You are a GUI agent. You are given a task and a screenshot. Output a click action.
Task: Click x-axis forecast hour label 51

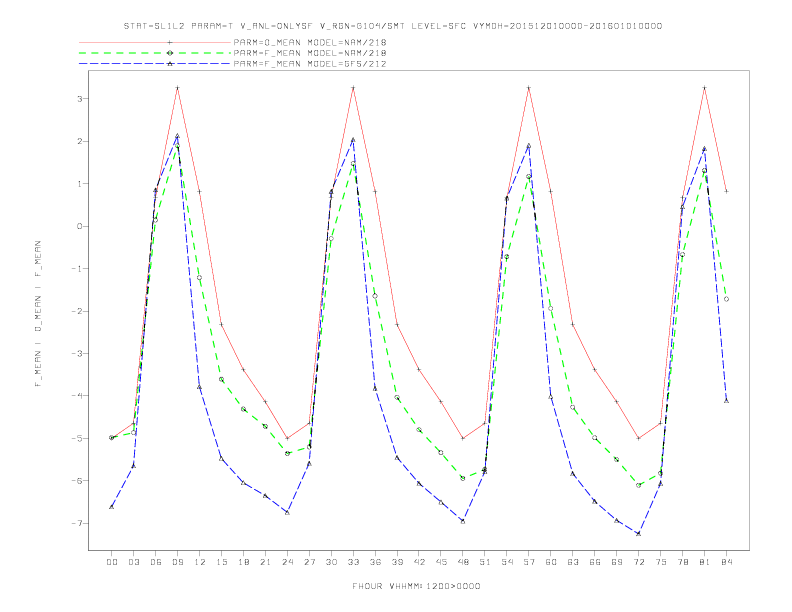coord(485,562)
